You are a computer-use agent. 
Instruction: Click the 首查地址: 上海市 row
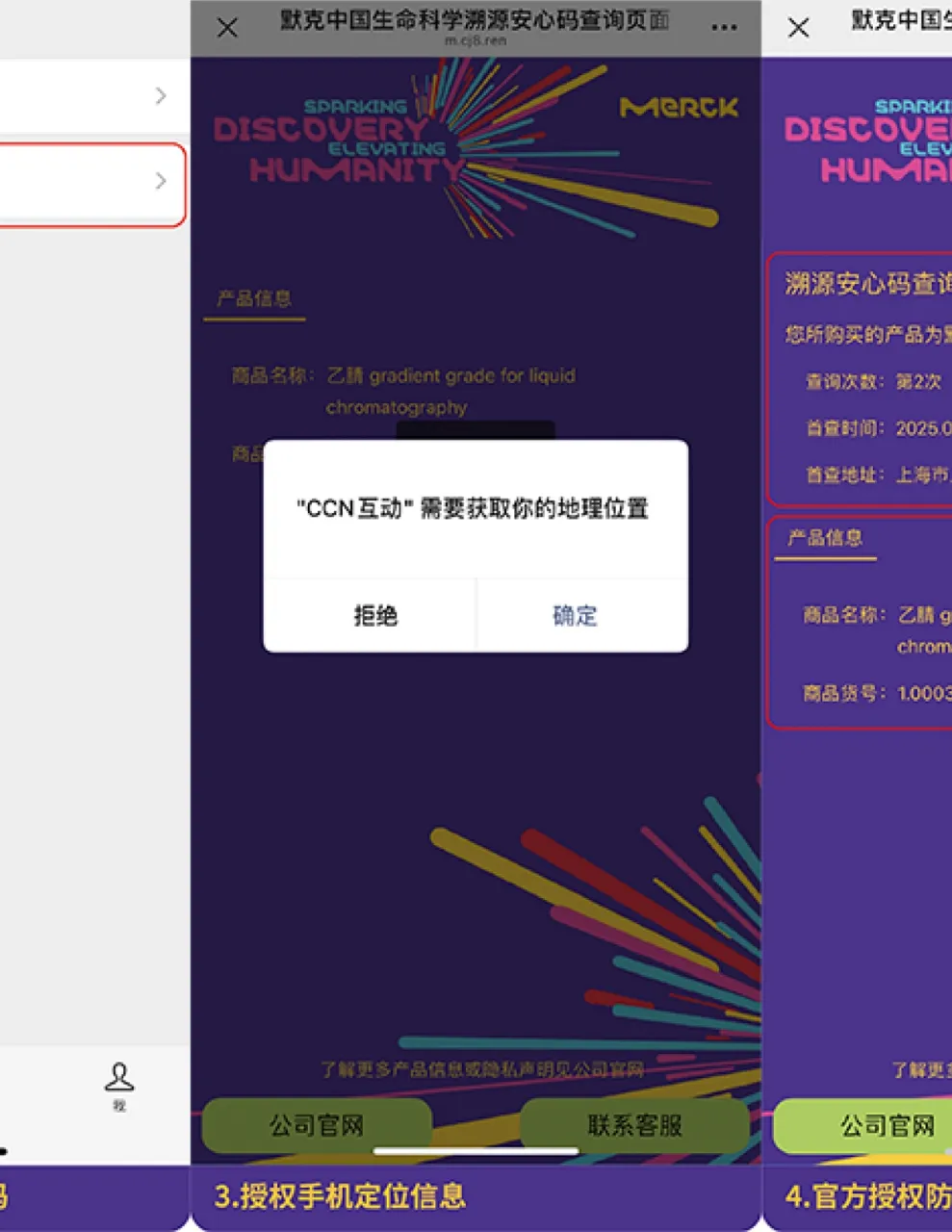pyautogui.click(x=879, y=475)
